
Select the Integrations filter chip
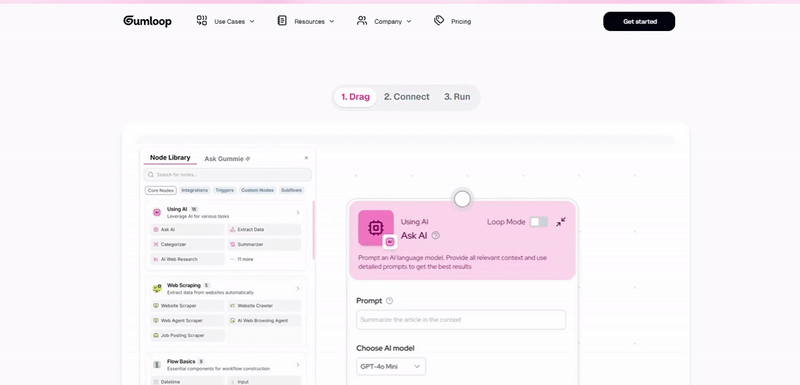tap(195, 190)
